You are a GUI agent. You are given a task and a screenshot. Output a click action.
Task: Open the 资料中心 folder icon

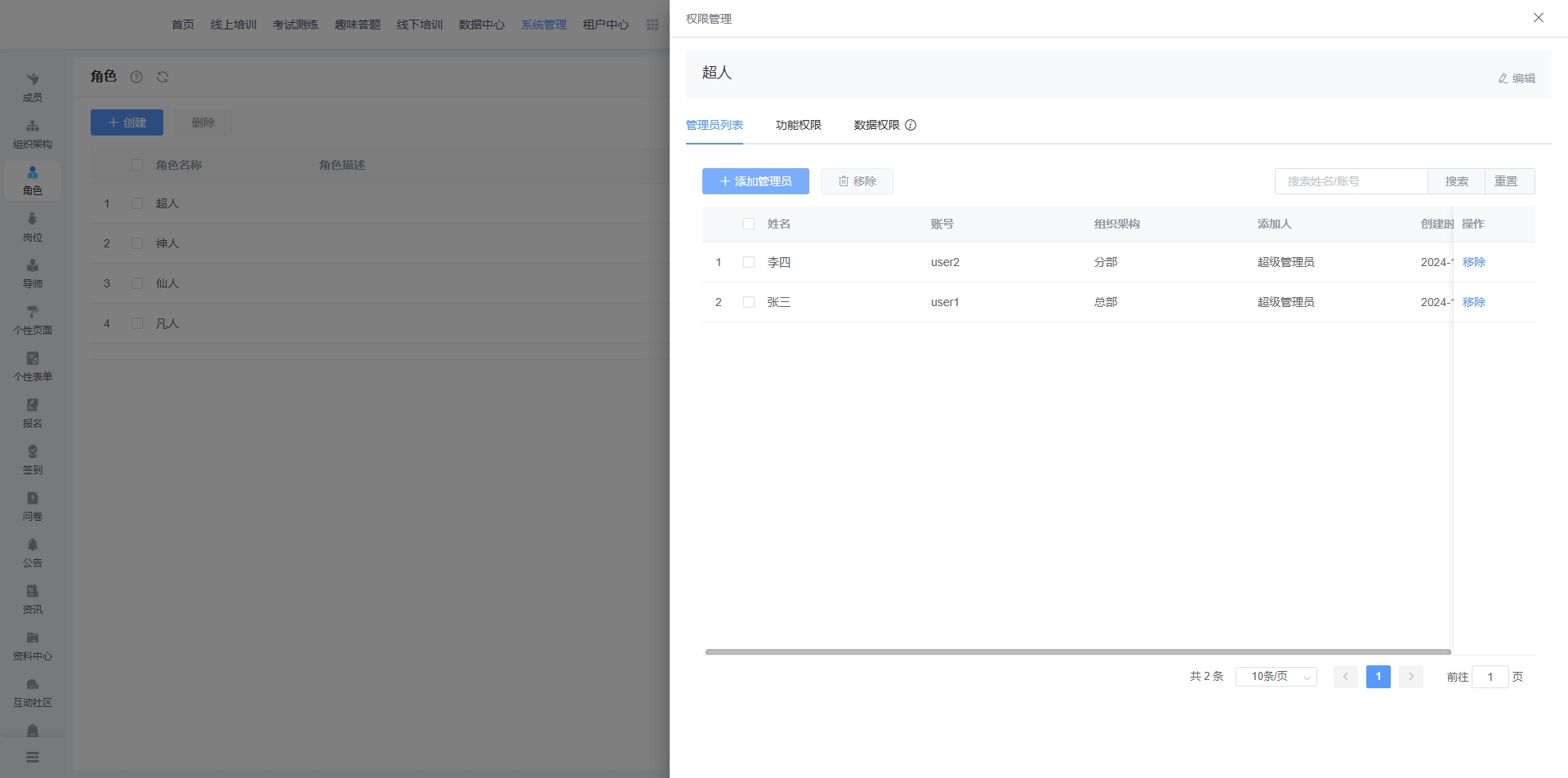coord(33,638)
